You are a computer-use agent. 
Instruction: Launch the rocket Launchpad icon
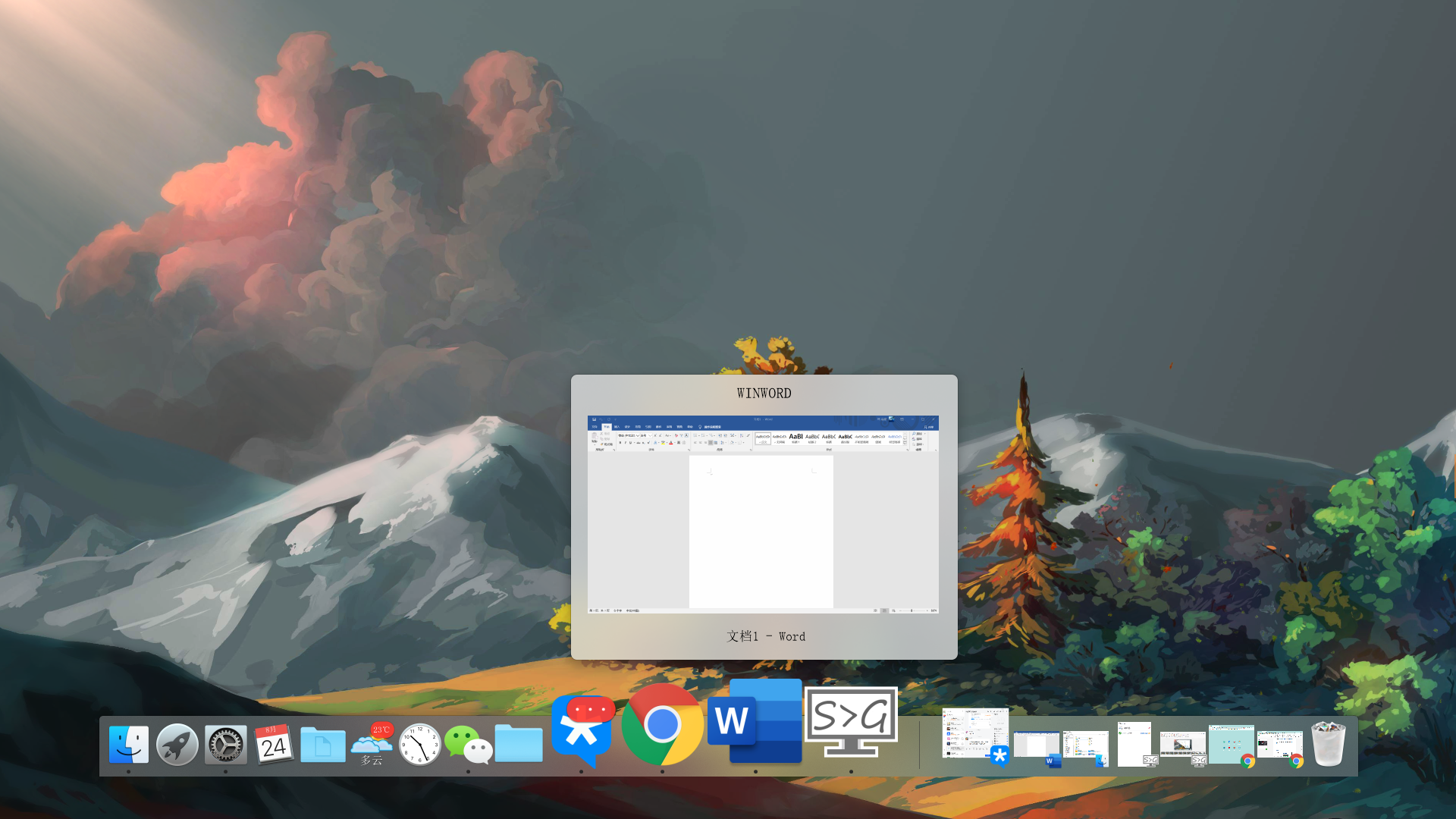[177, 745]
